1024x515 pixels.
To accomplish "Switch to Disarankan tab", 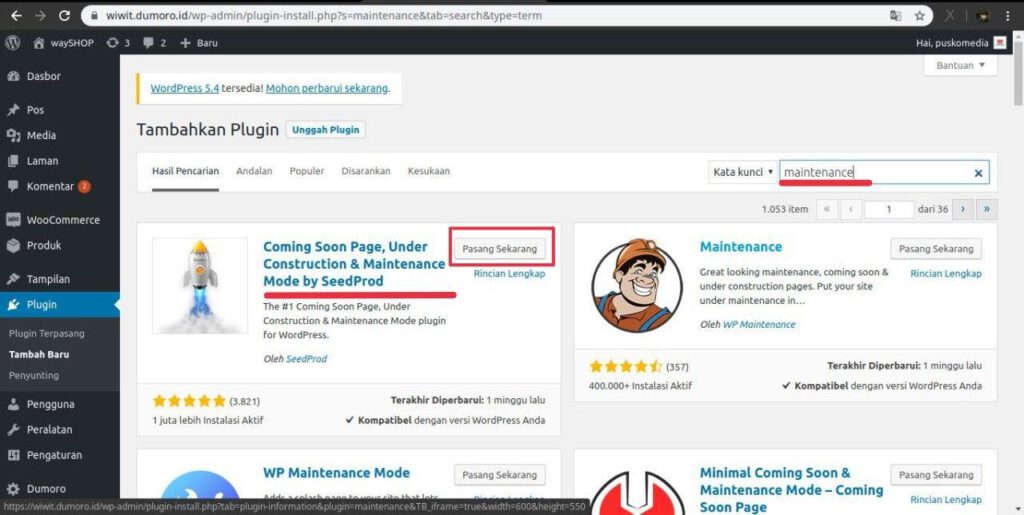I will (x=366, y=171).
